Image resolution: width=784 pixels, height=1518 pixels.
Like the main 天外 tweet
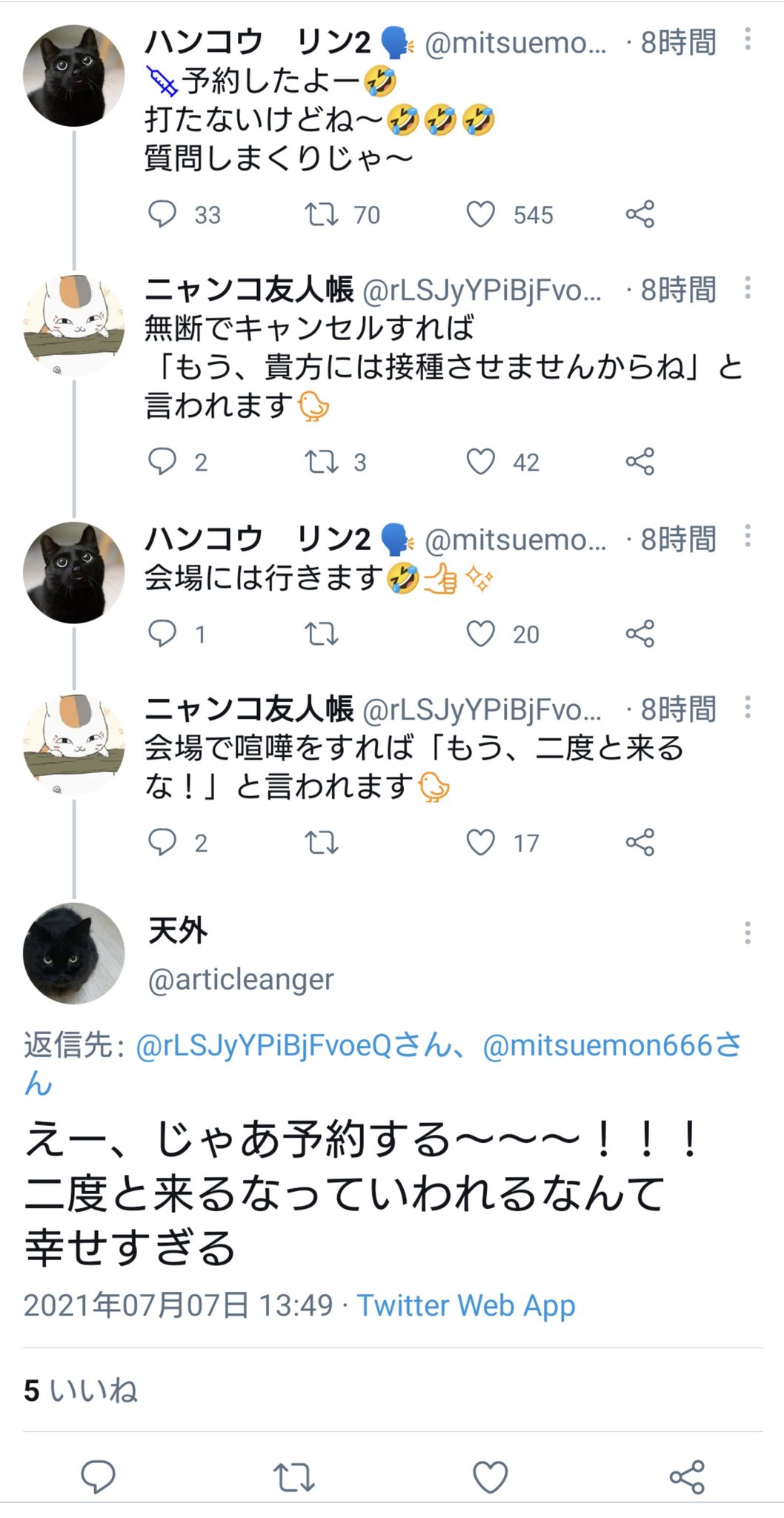(x=490, y=1476)
